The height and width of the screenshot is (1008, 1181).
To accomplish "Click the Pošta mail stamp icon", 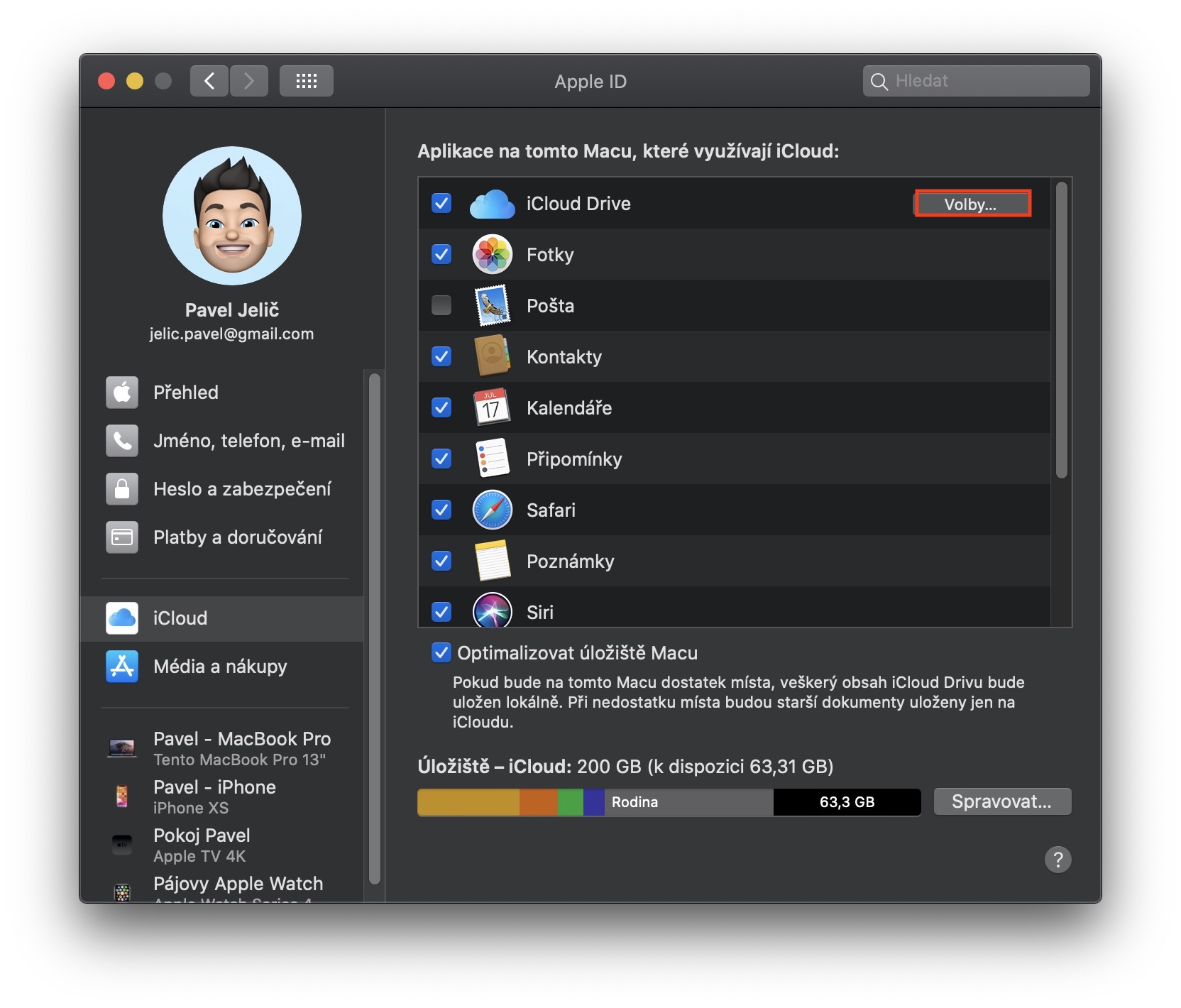I will tap(492, 306).
